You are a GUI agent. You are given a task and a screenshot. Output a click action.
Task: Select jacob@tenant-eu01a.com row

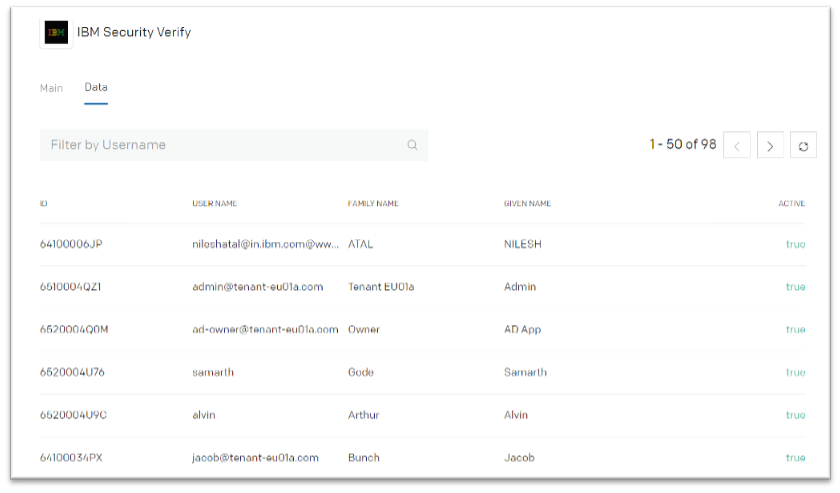(422, 458)
